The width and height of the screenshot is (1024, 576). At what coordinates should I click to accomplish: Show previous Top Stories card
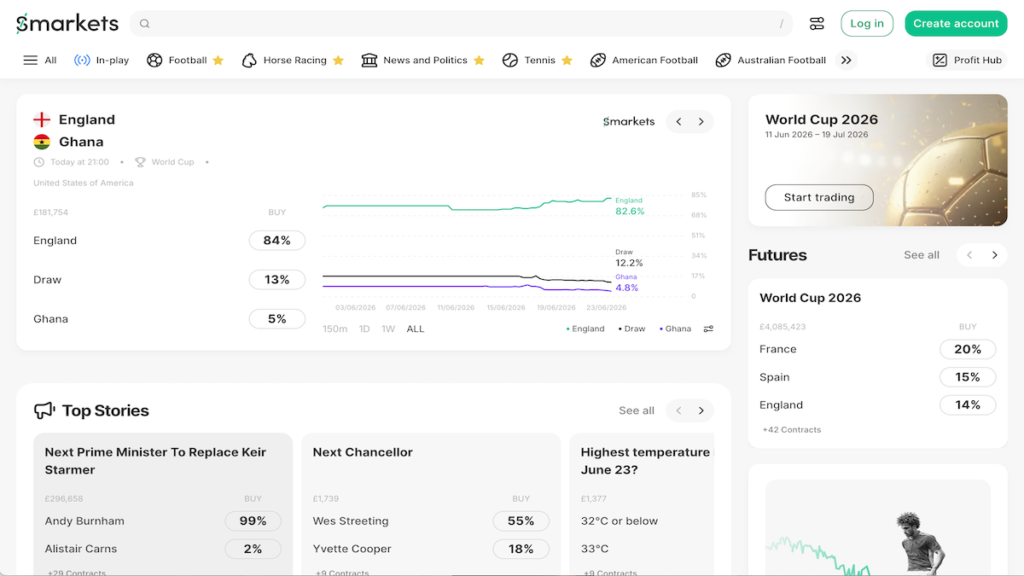679,411
